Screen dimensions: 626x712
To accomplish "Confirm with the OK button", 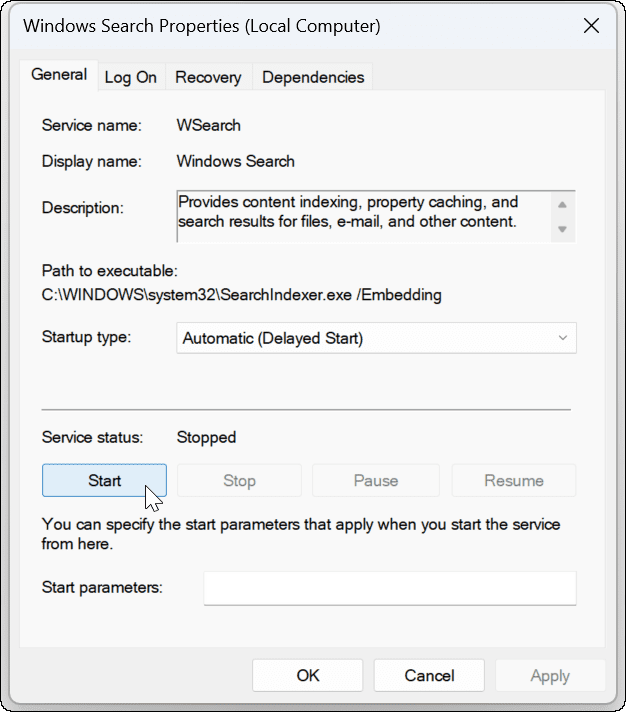I will (308, 676).
